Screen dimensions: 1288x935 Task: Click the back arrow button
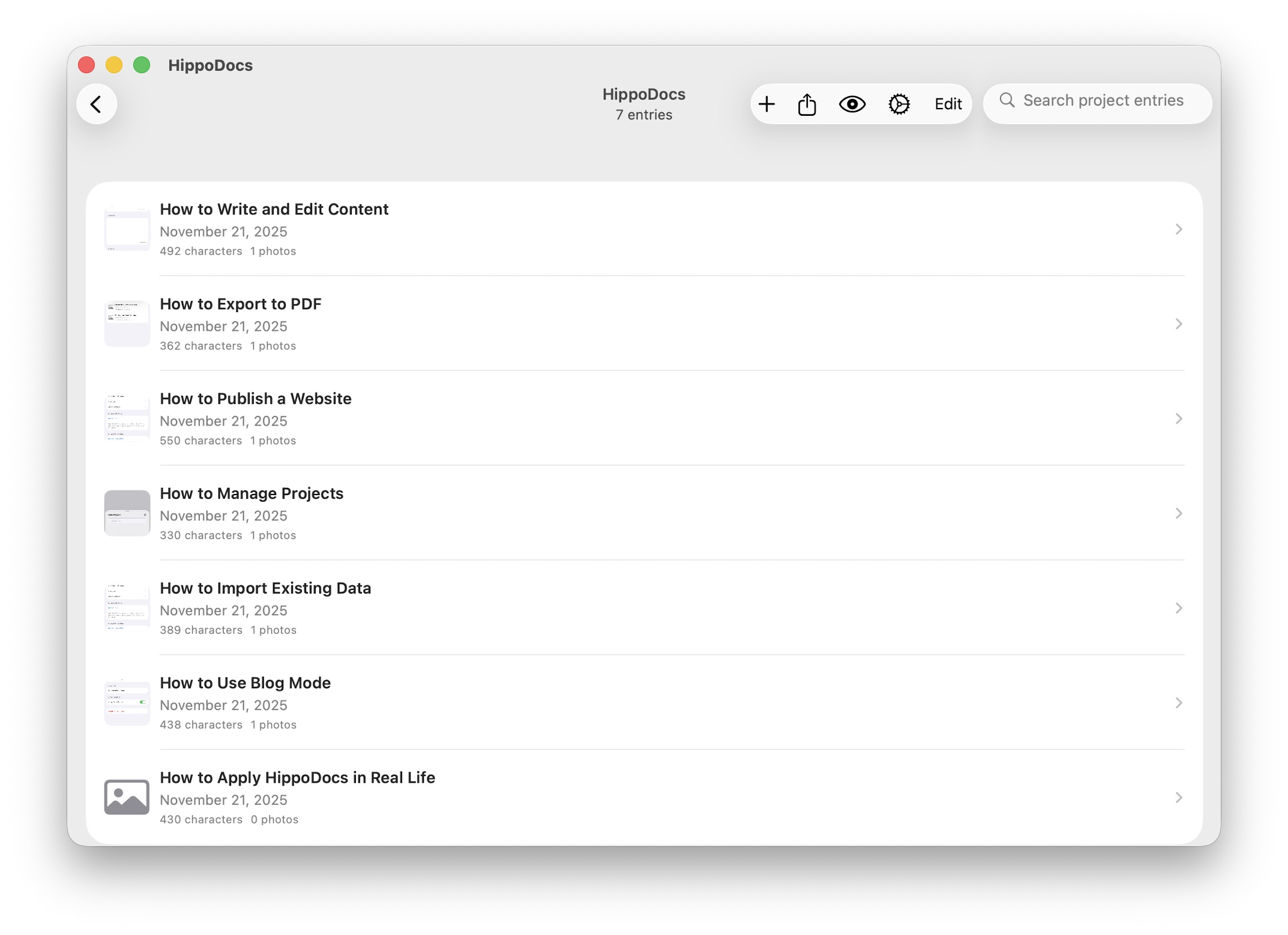pyautogui.click(x=96, y=104)
